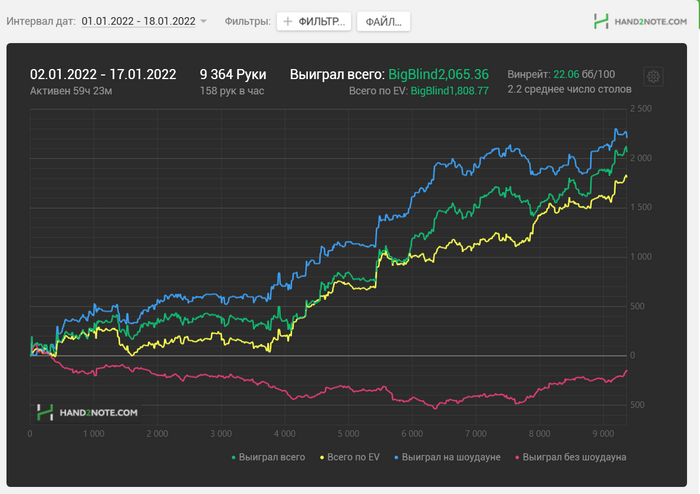700x494 pixels.
Task: Click the Интервал дат label
Action: coord(41,21)
